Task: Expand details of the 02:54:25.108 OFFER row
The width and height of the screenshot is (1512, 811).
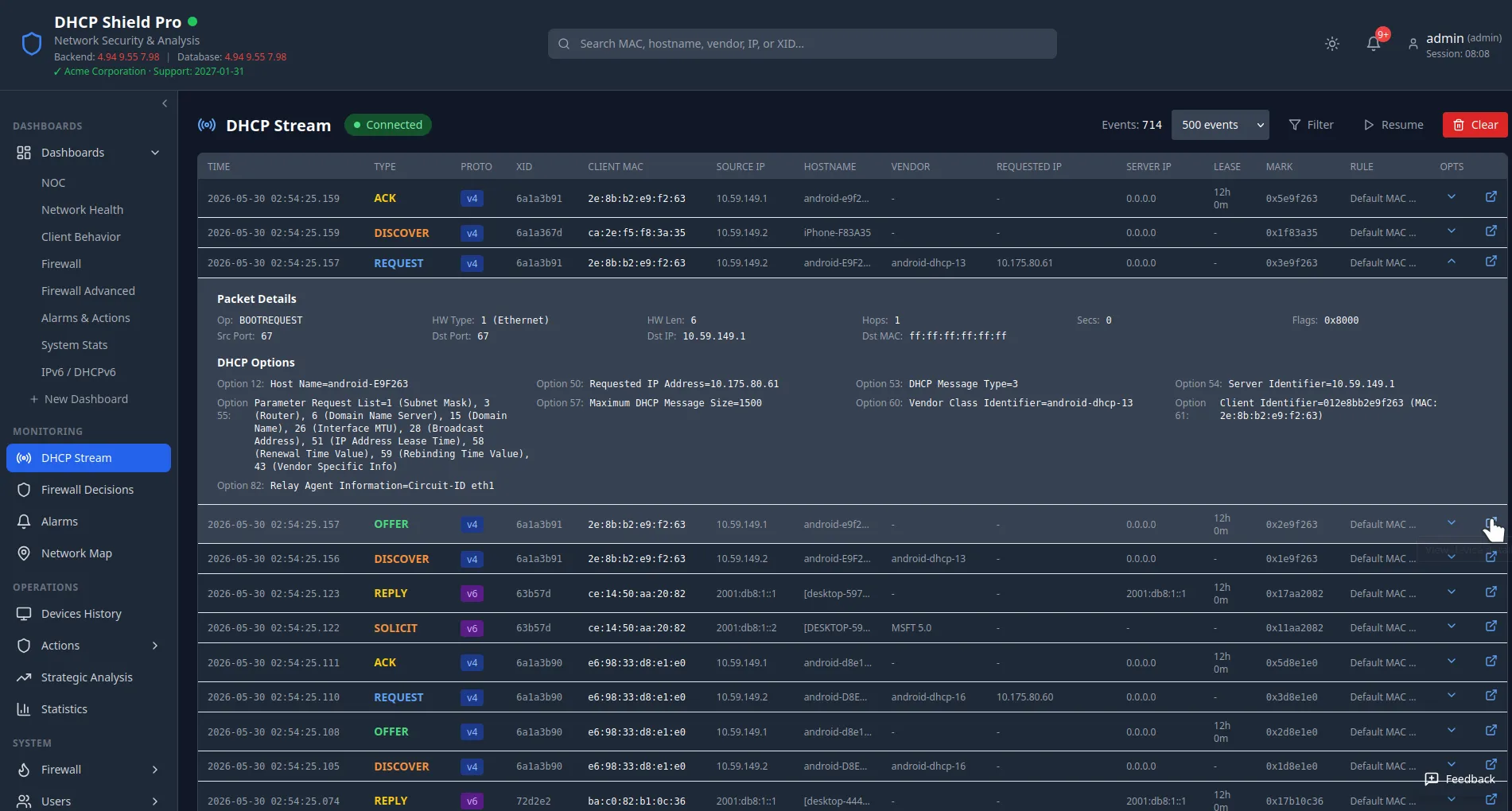Action: coord(1452,731)
